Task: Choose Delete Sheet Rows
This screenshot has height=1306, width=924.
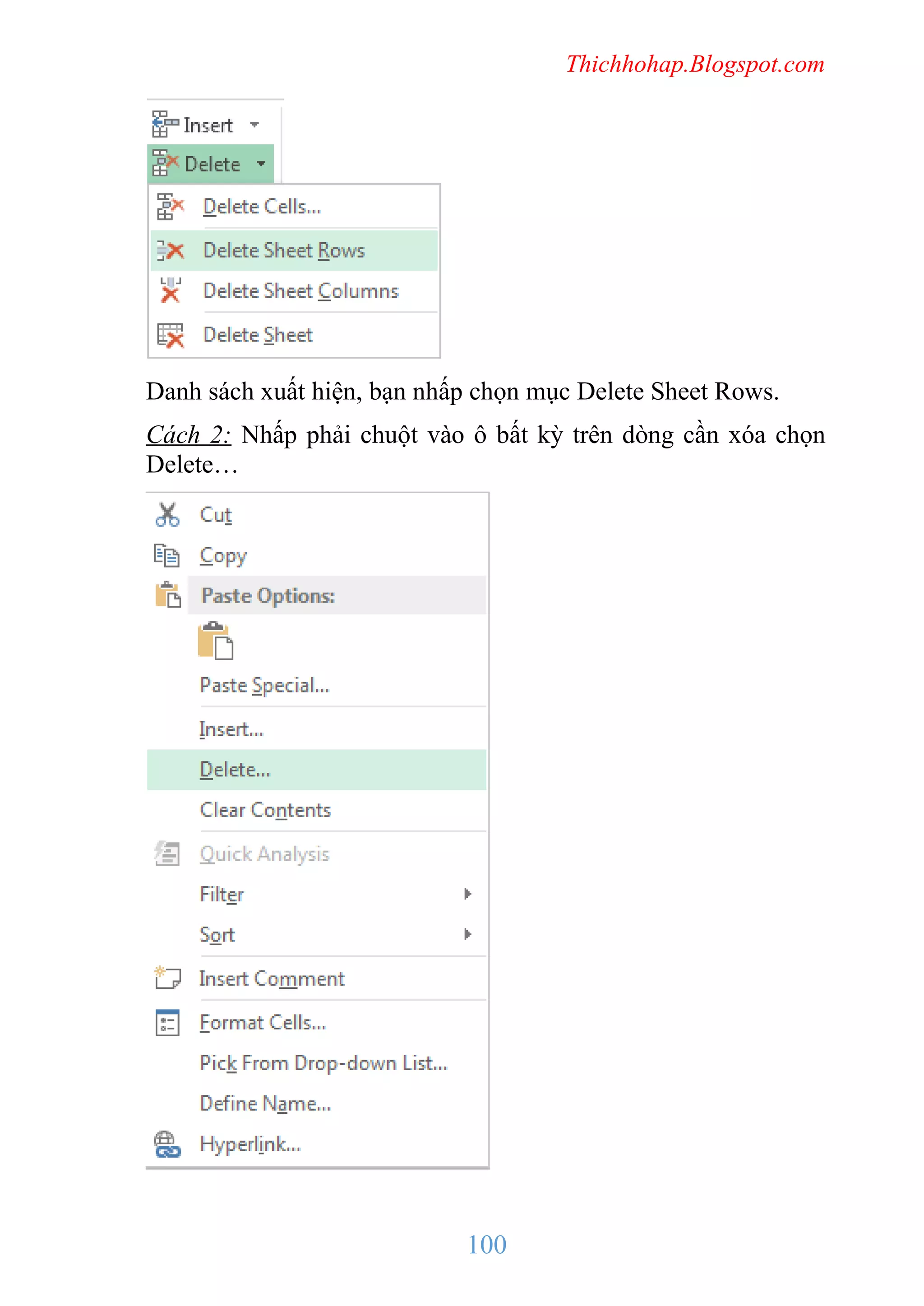Action: click(x=294, y=250)
